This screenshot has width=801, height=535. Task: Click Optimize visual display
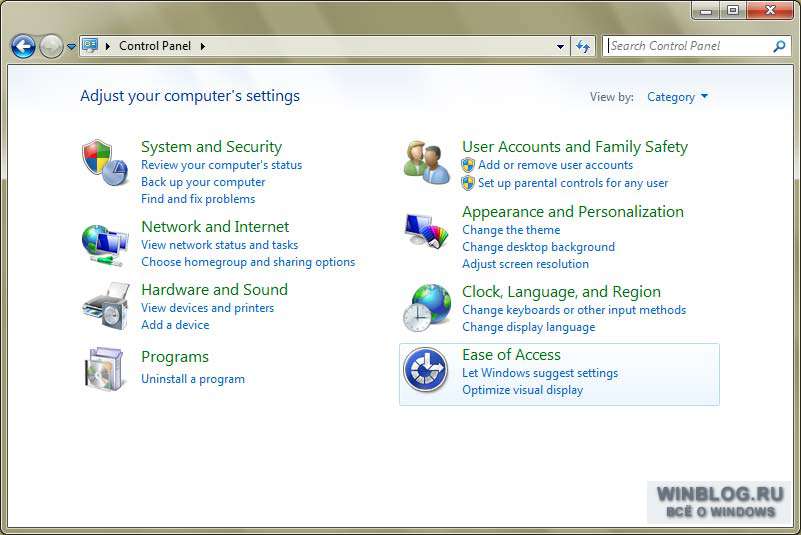[523, 390]
